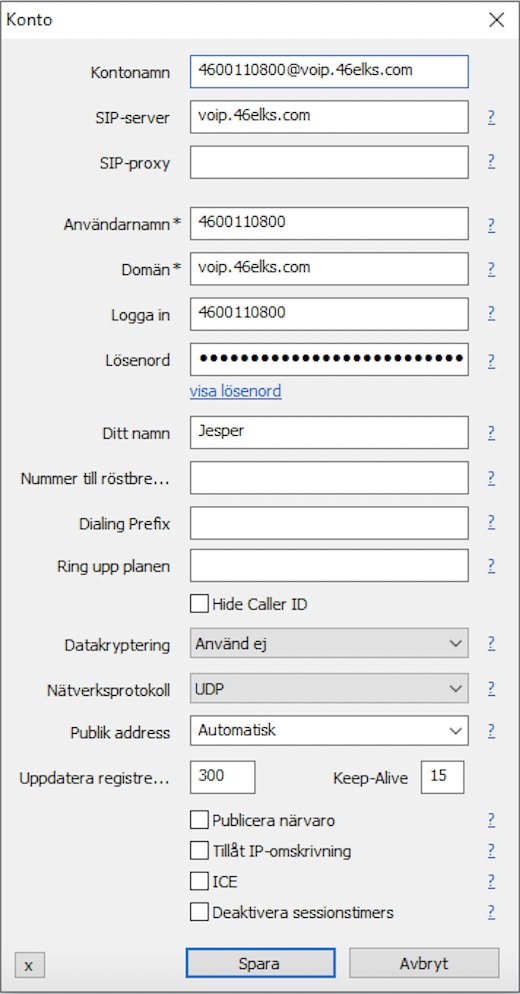The image size is (520, 994).
Task: Open help for ICE option
Action: 491,881
